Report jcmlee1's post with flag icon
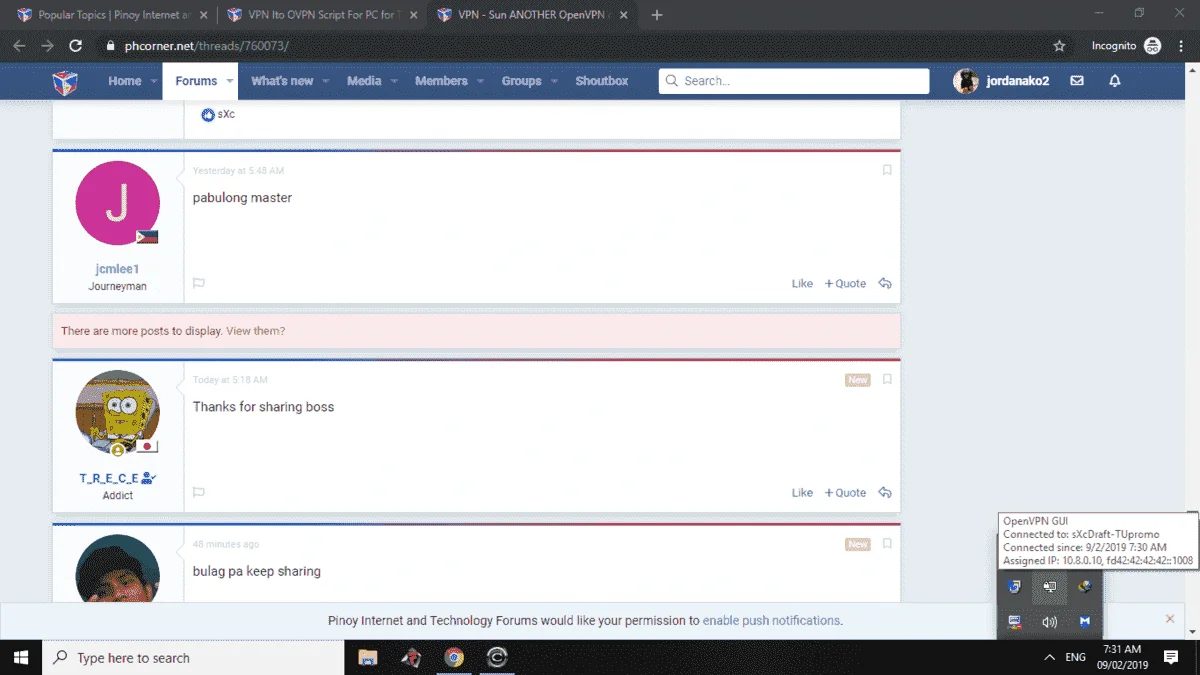This screenshot has height=675, width=1200. point(198,283)
